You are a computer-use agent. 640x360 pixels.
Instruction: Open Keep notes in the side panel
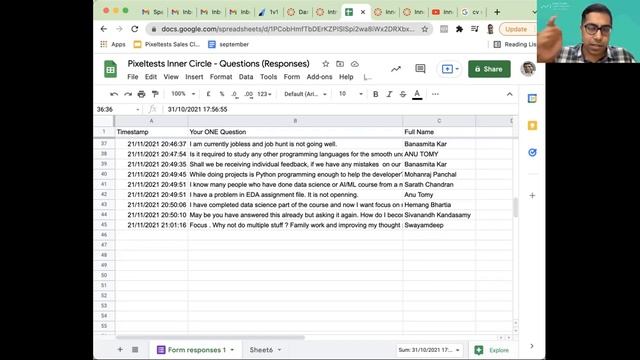coord(532,125)
